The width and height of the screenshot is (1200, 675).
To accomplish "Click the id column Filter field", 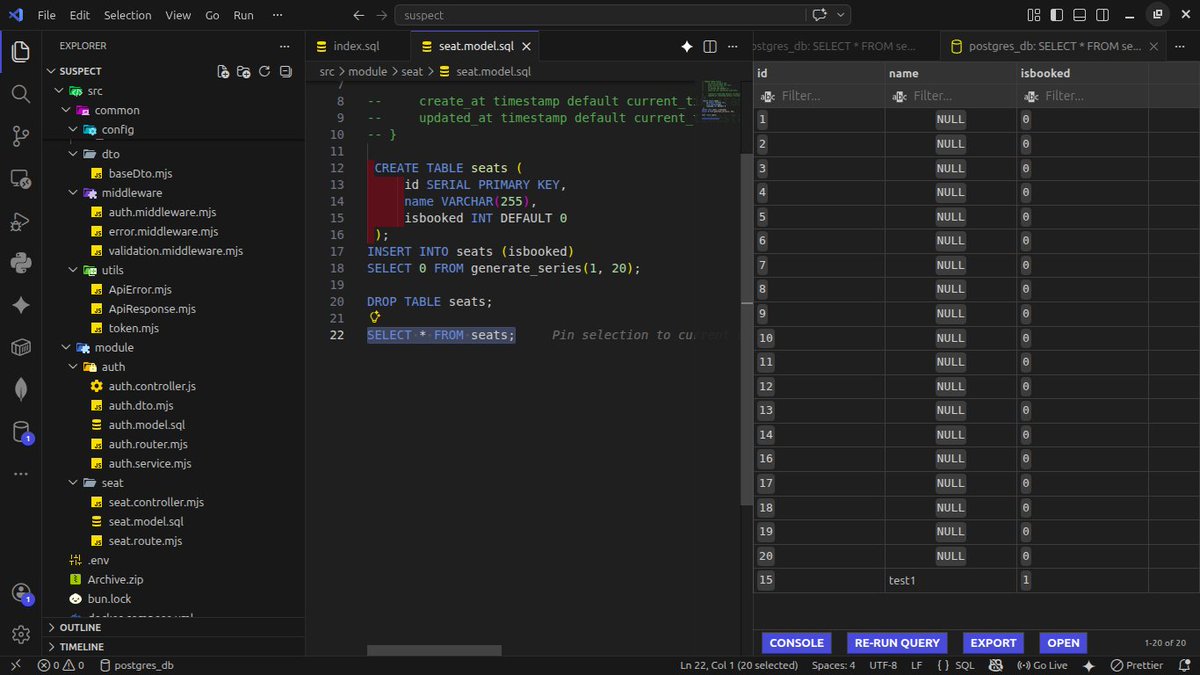I will pyautogui.click(x=820, y=96).
